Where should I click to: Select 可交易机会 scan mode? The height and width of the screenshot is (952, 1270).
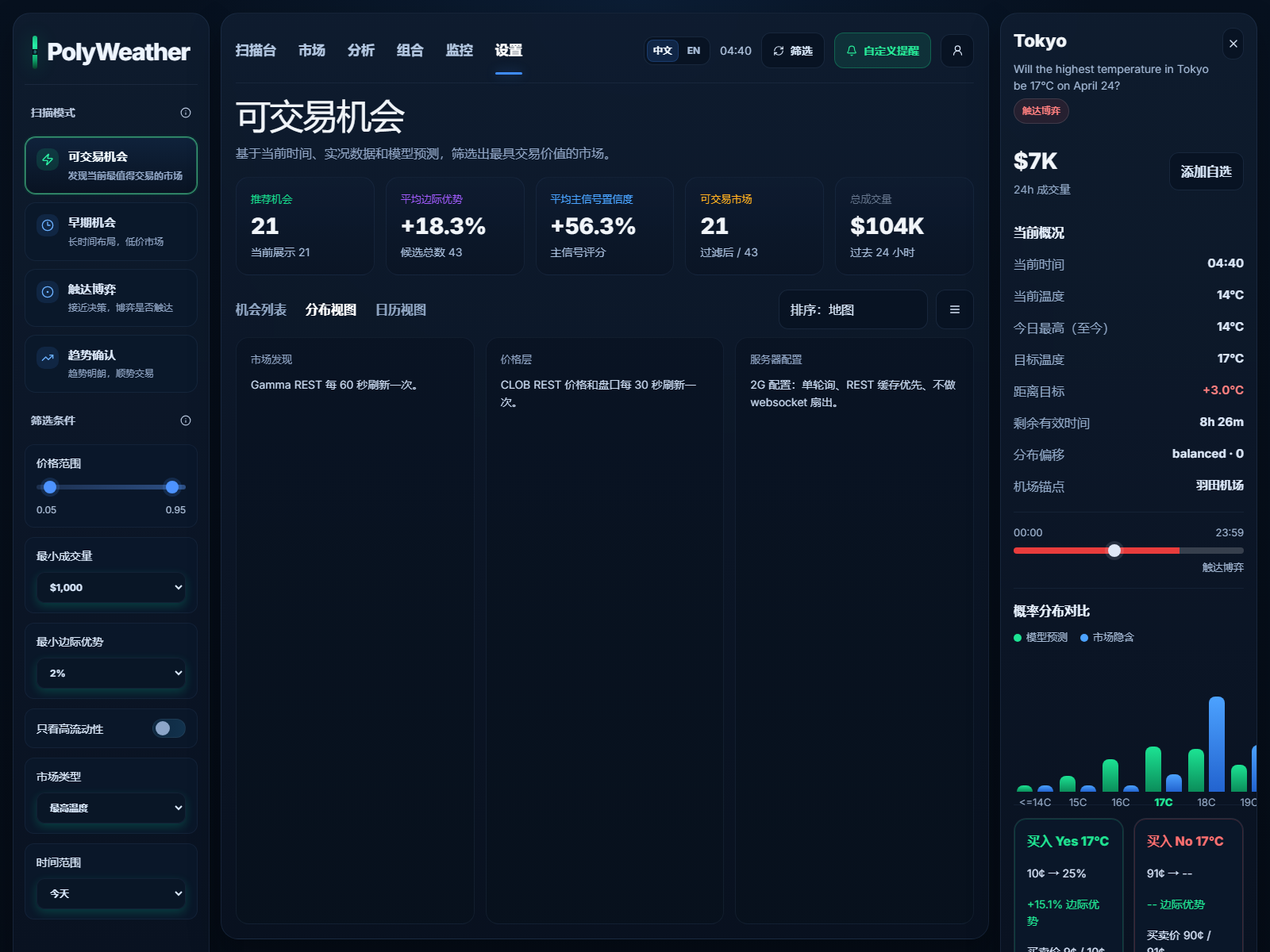click(x=111, y=166)
